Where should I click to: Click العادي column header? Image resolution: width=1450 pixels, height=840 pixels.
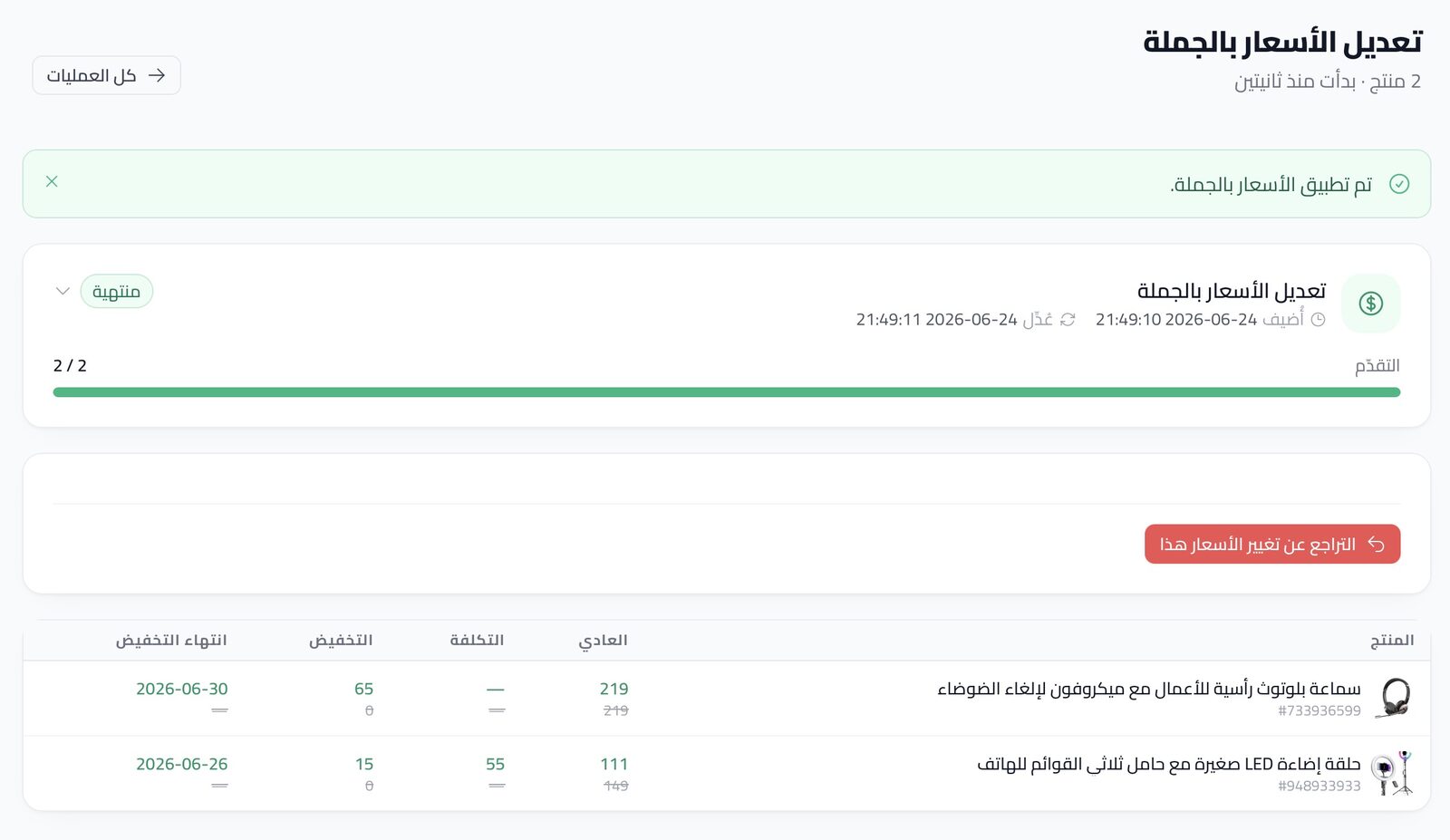coord(604,640)
